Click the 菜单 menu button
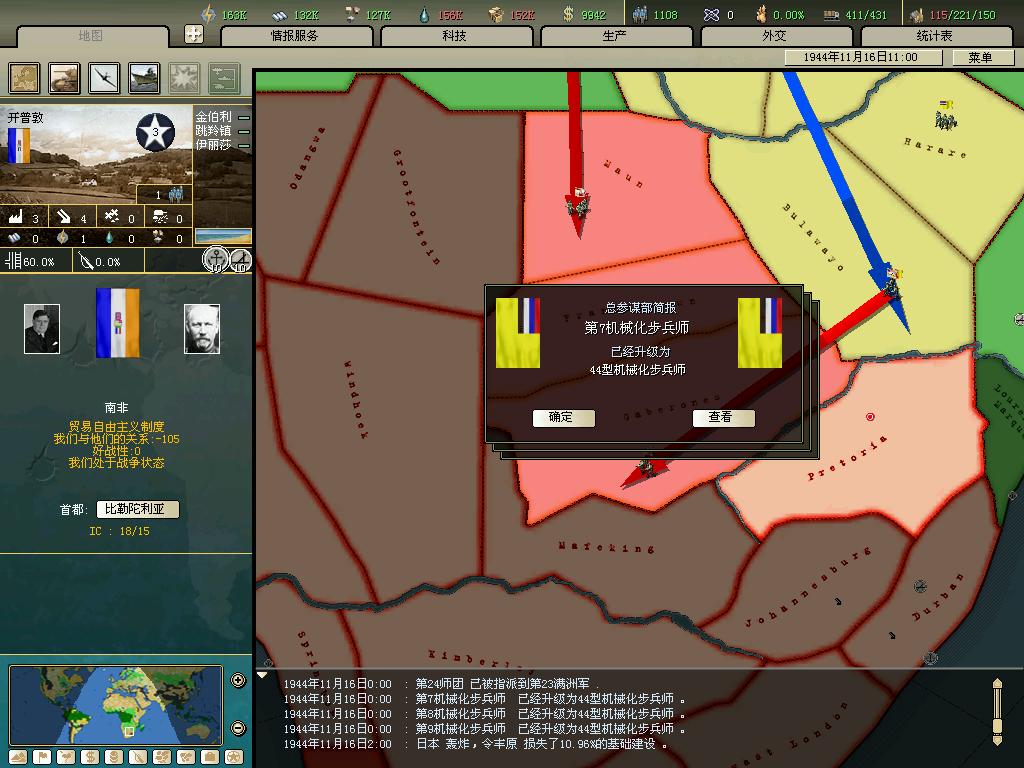Screen dimensions: 1024x768 coord(982,57)
